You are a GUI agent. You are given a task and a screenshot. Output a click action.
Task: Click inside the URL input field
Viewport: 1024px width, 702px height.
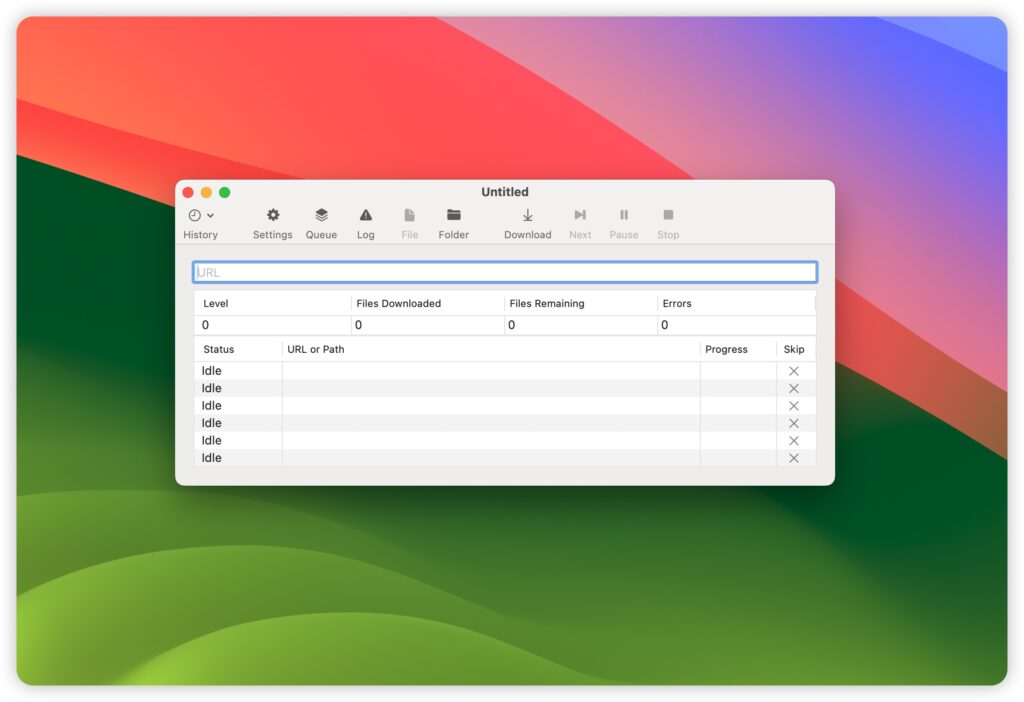pyautogui.click(x=504, y=271)
